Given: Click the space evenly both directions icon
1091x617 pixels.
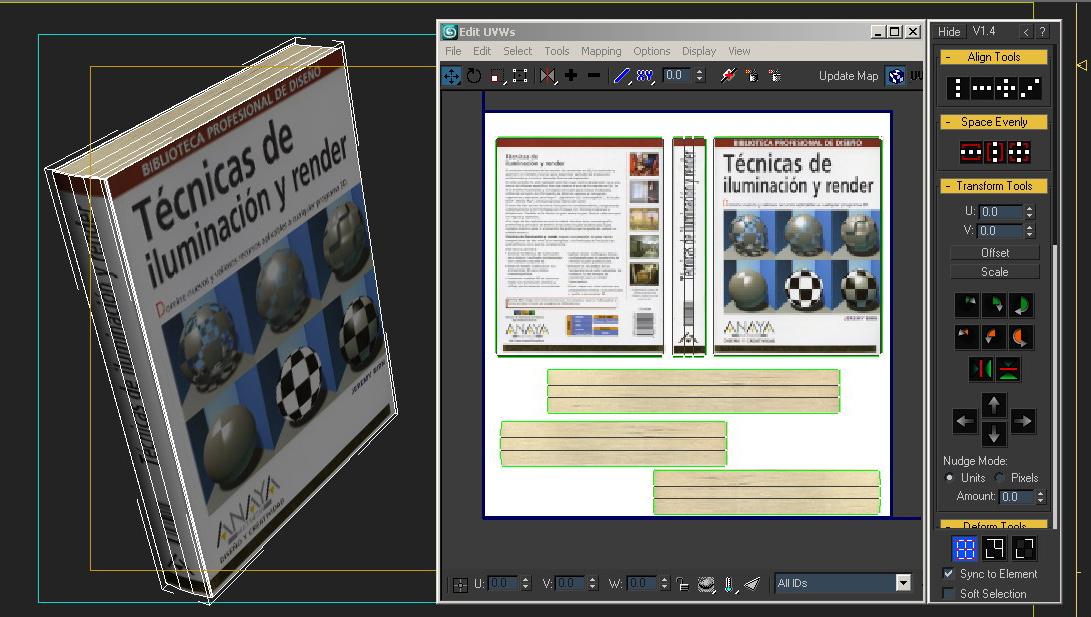Looking at the screenshot, I should [1019, 152].
